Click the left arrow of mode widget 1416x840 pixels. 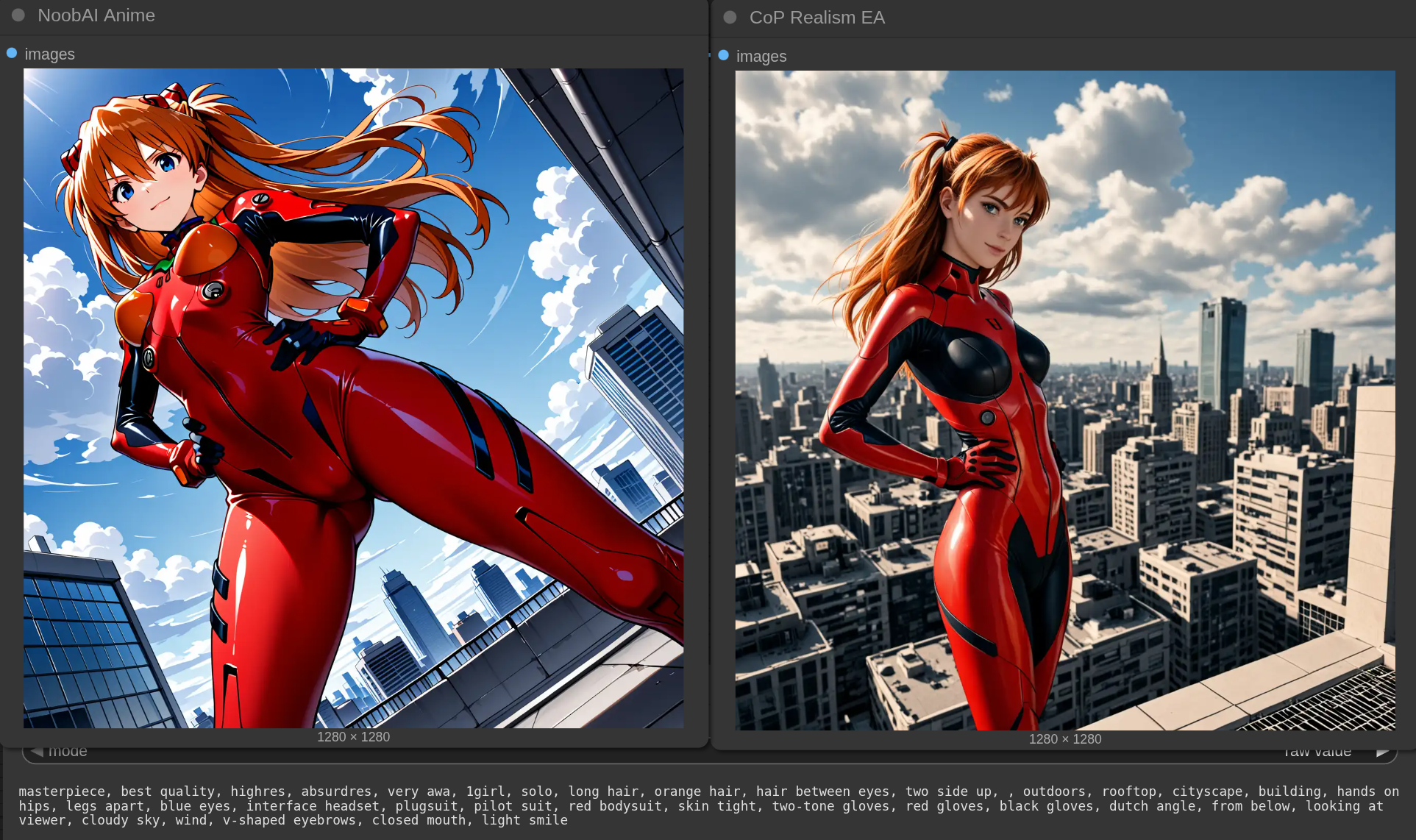coord(37,752)
